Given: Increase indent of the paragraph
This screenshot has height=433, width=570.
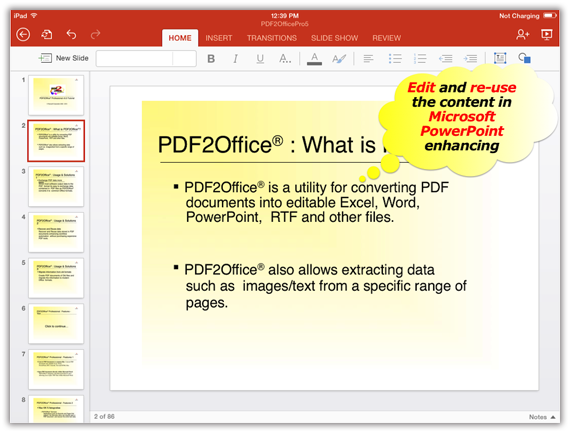Looking at the screenshot, I should (470, 59).
